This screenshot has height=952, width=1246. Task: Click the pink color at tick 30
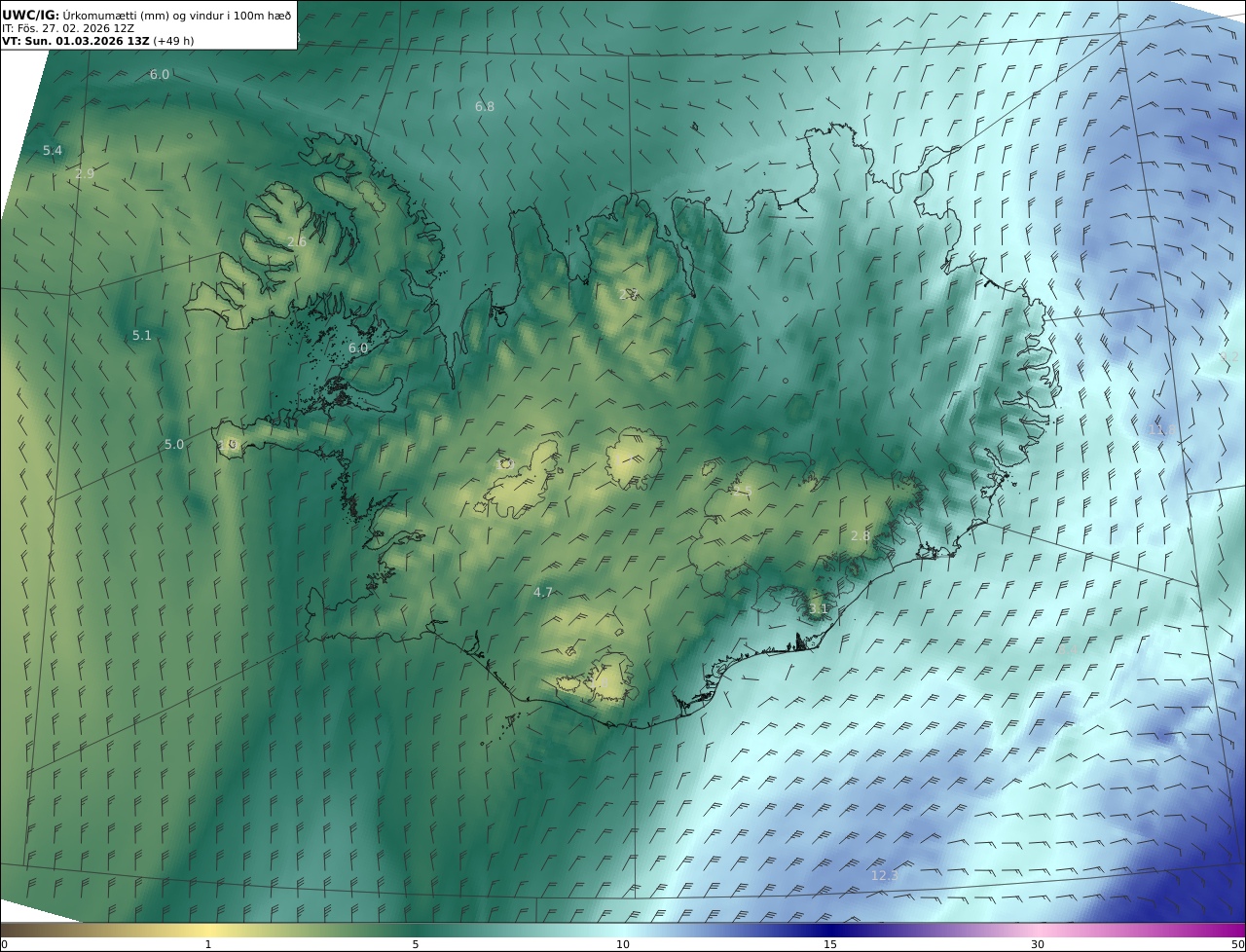(1038, 930)
